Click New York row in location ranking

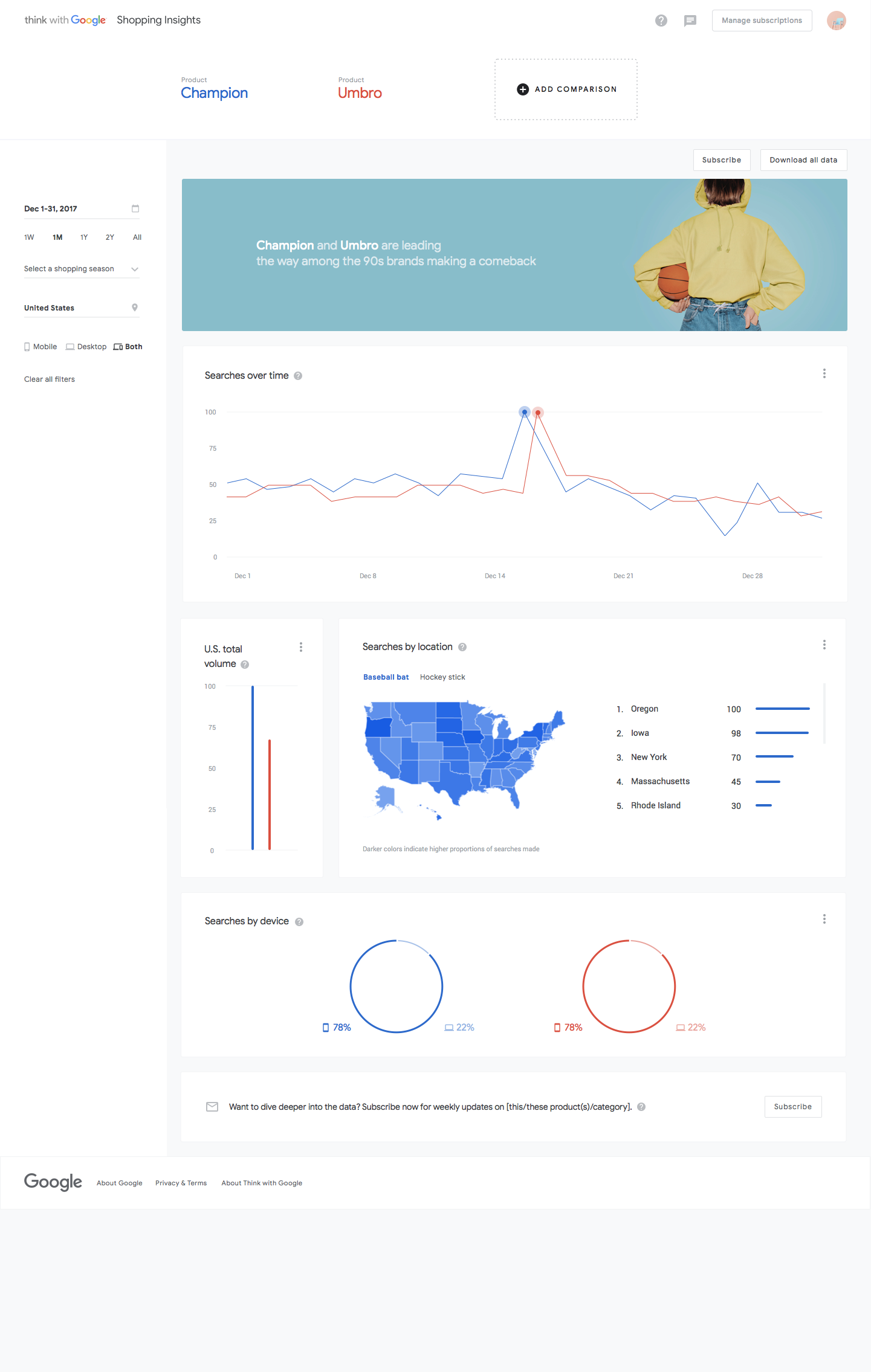tap(713, 758)
